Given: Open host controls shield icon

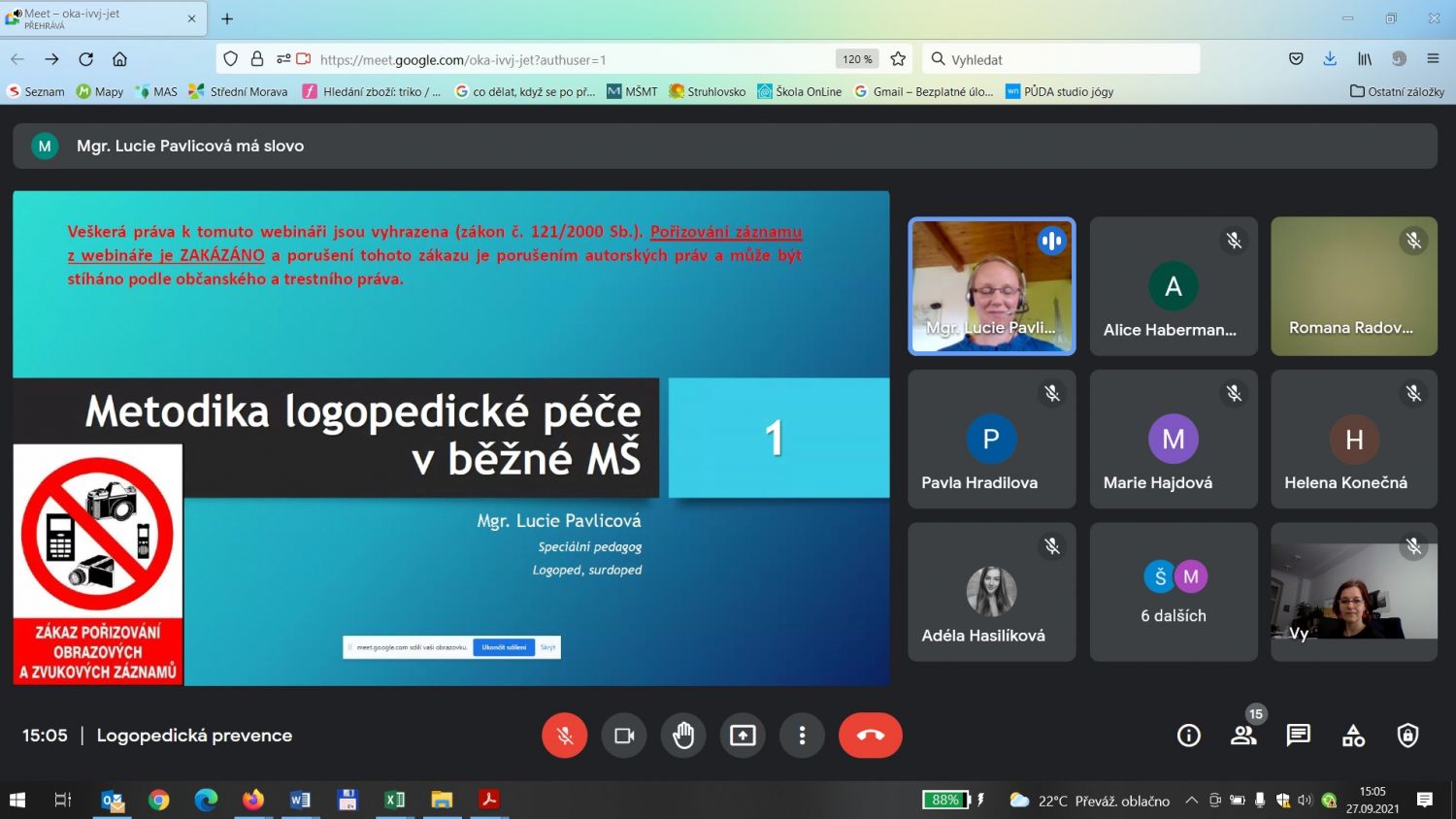Looking at the screenshot, I should click(x=1407, y=736).
